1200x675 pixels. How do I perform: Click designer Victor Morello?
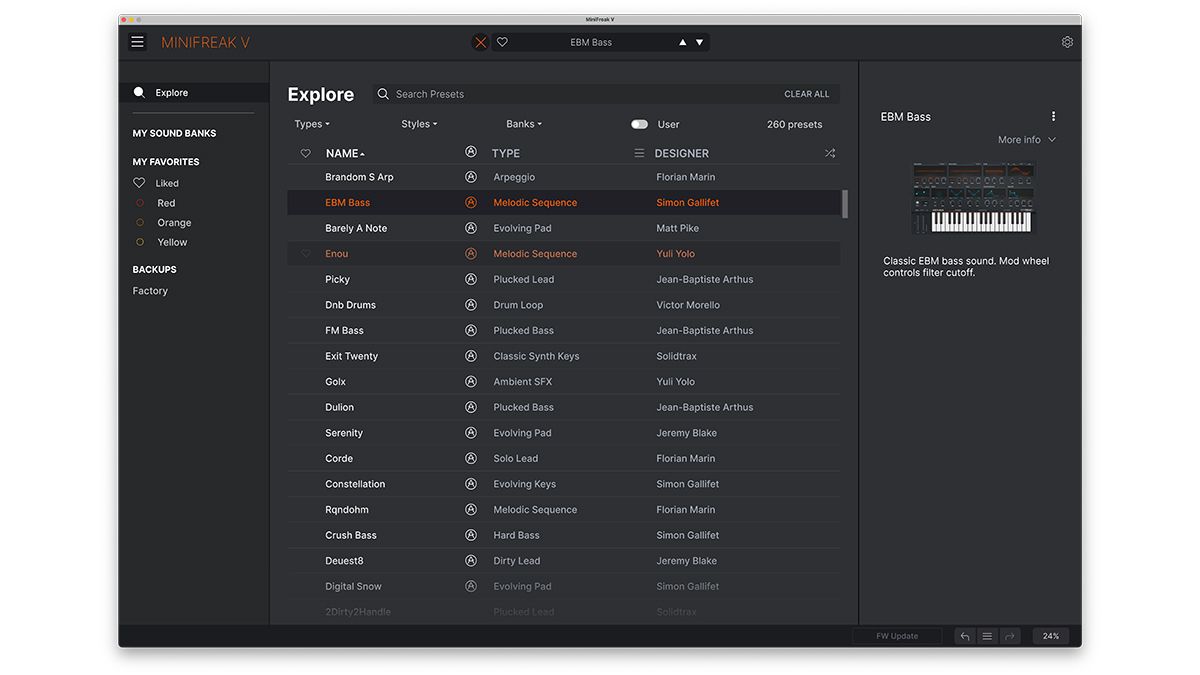[688, 305]
